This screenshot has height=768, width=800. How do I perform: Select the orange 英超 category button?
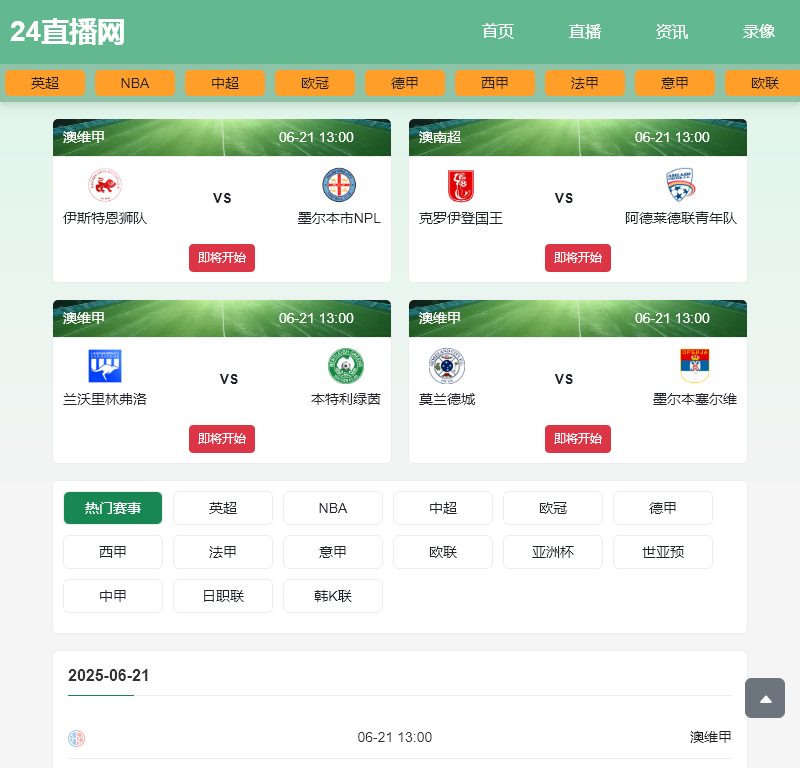[45, 83]
